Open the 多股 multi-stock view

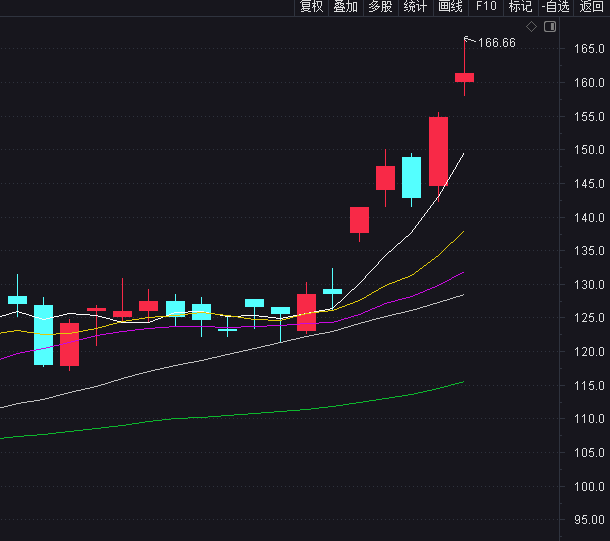click(x=380, y=7)
